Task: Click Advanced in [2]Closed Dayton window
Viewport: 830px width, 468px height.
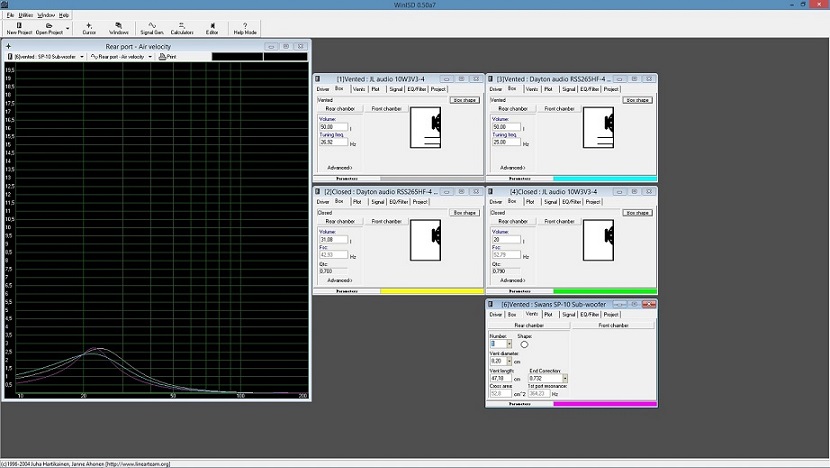Action: (x=339, y=281)
